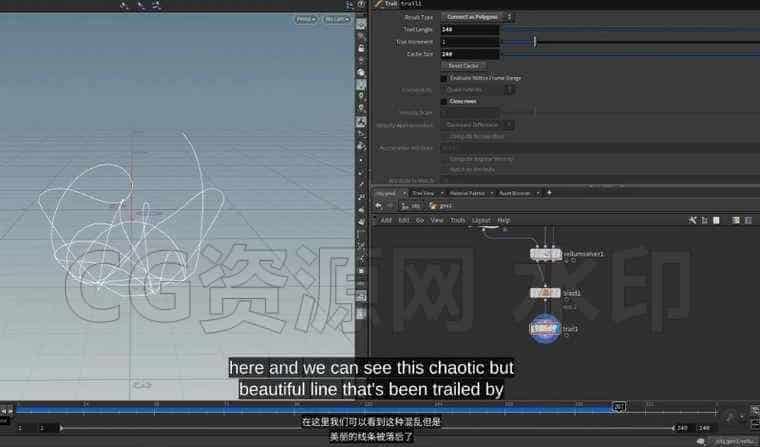Viewport: 760px width, 447px height.
Task: Click the Cache Size slider bar
Action: point(630,54)
